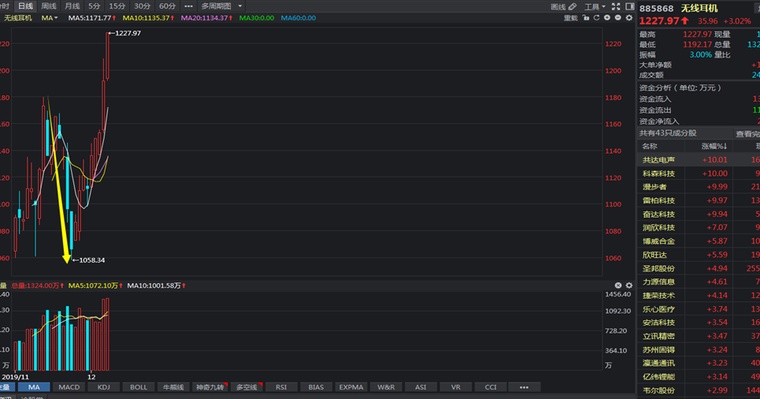
Task: Select the 多空线 indicator button
Action: tap(247, 387)
